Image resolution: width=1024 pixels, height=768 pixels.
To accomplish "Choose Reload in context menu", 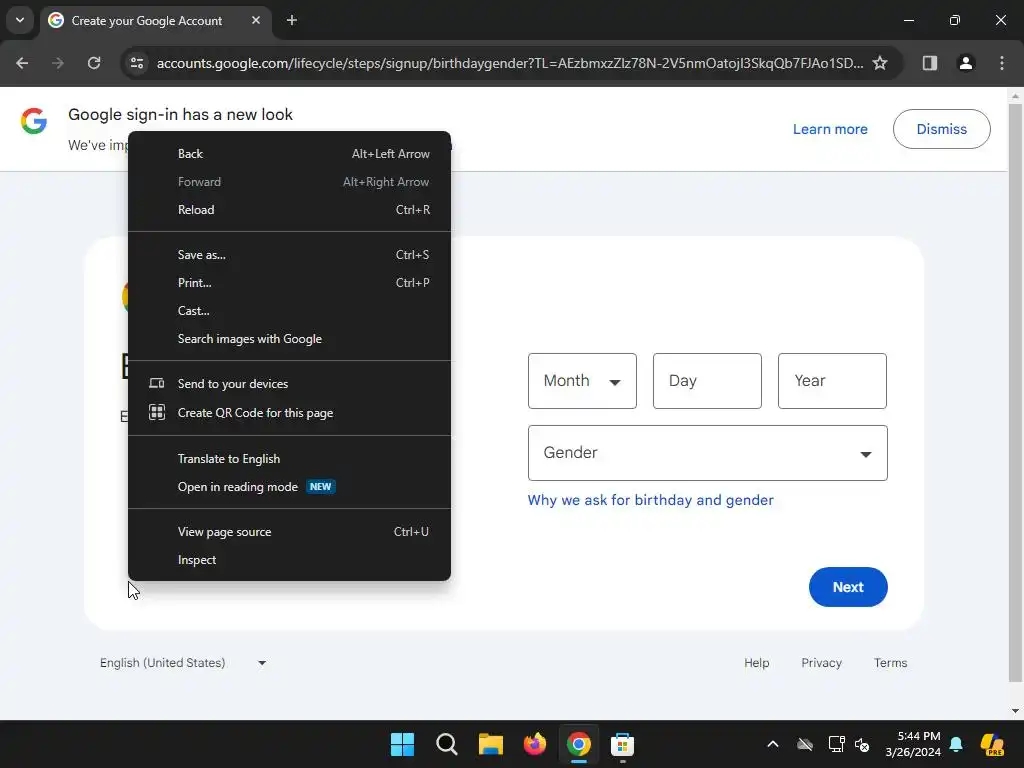I will [289, 210].
